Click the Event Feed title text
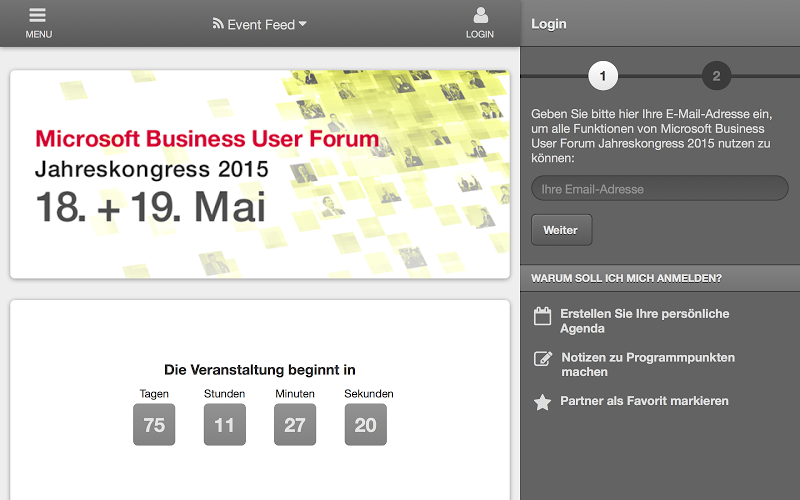 (261, 24)
